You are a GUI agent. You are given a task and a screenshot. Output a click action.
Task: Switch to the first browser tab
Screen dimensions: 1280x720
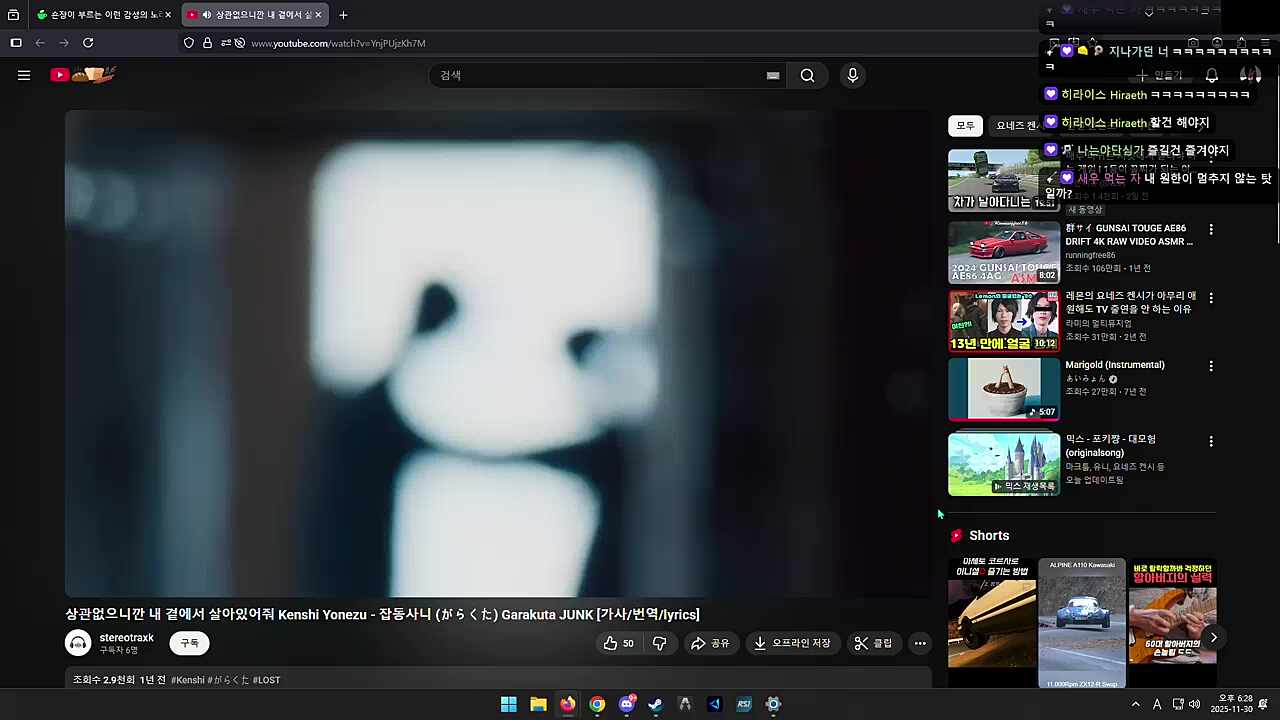(x=95, y=14)
